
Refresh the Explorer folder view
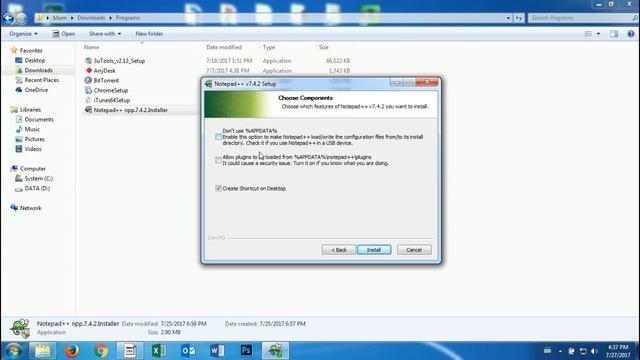(x=518, y=18)
